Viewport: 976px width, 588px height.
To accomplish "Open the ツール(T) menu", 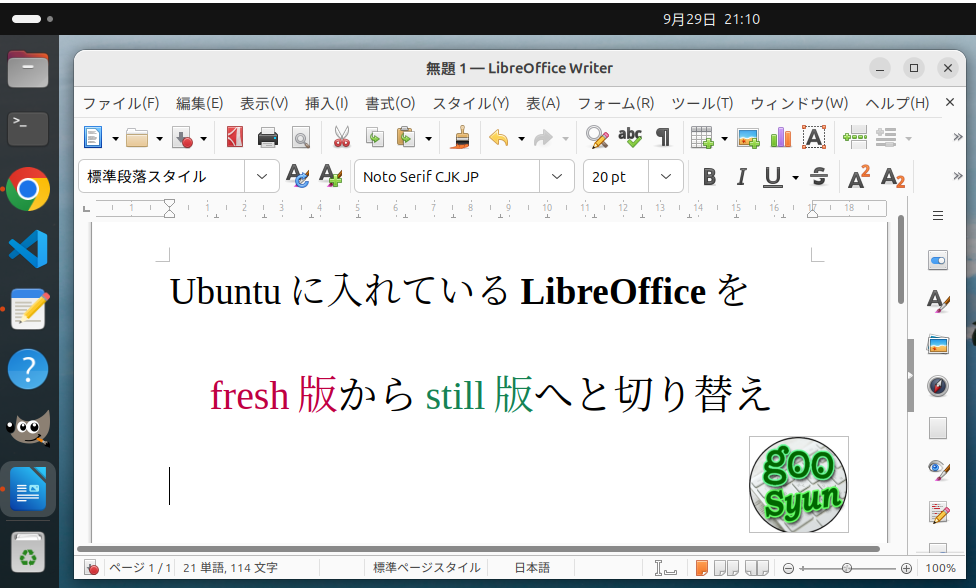I will pyautogui.click(x=702, y=103).
